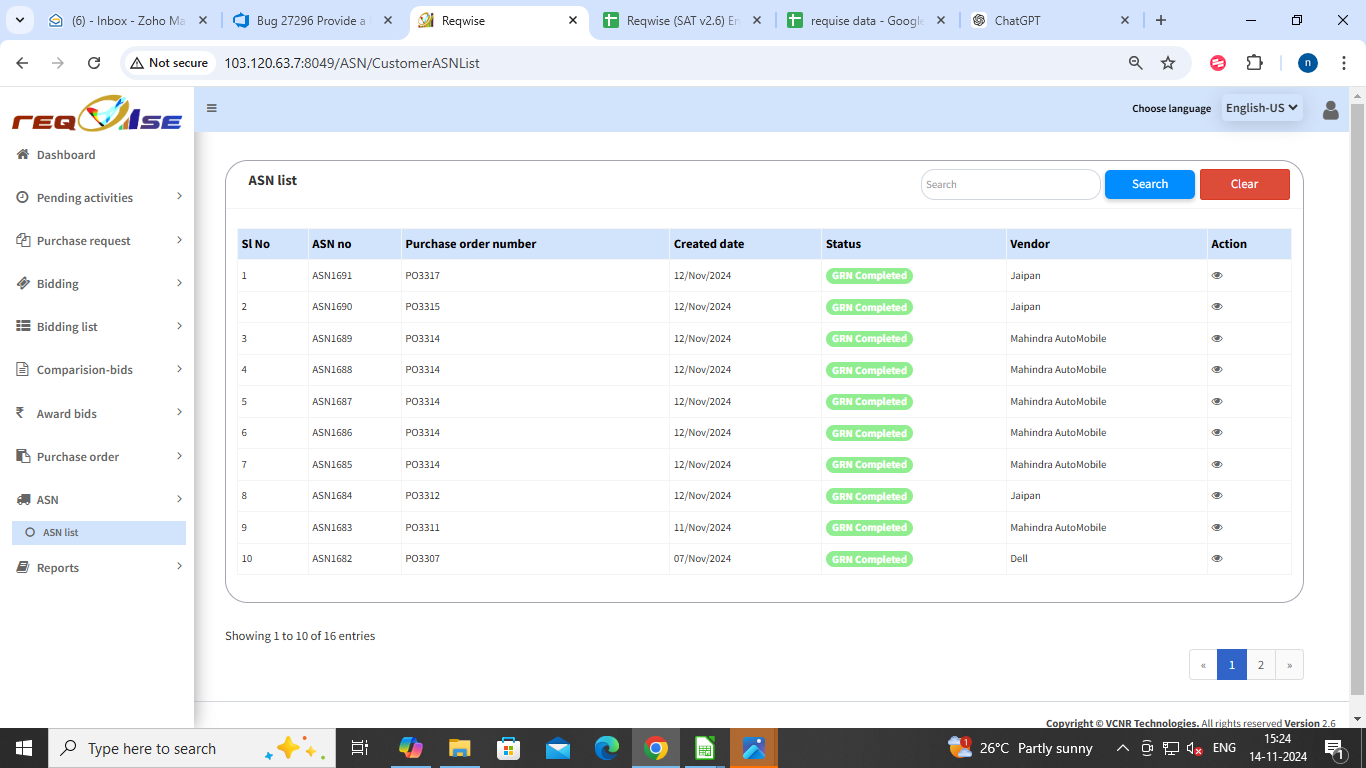Click the Reqwise logo

pos(97,113)
